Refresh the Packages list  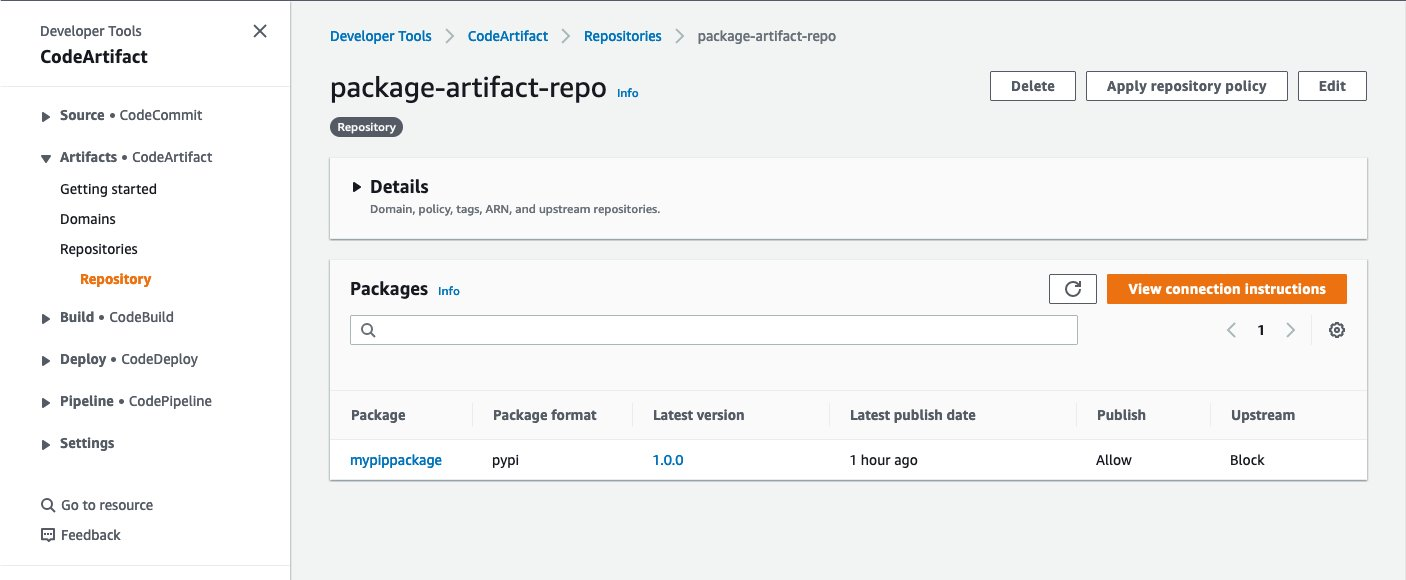1072,288
